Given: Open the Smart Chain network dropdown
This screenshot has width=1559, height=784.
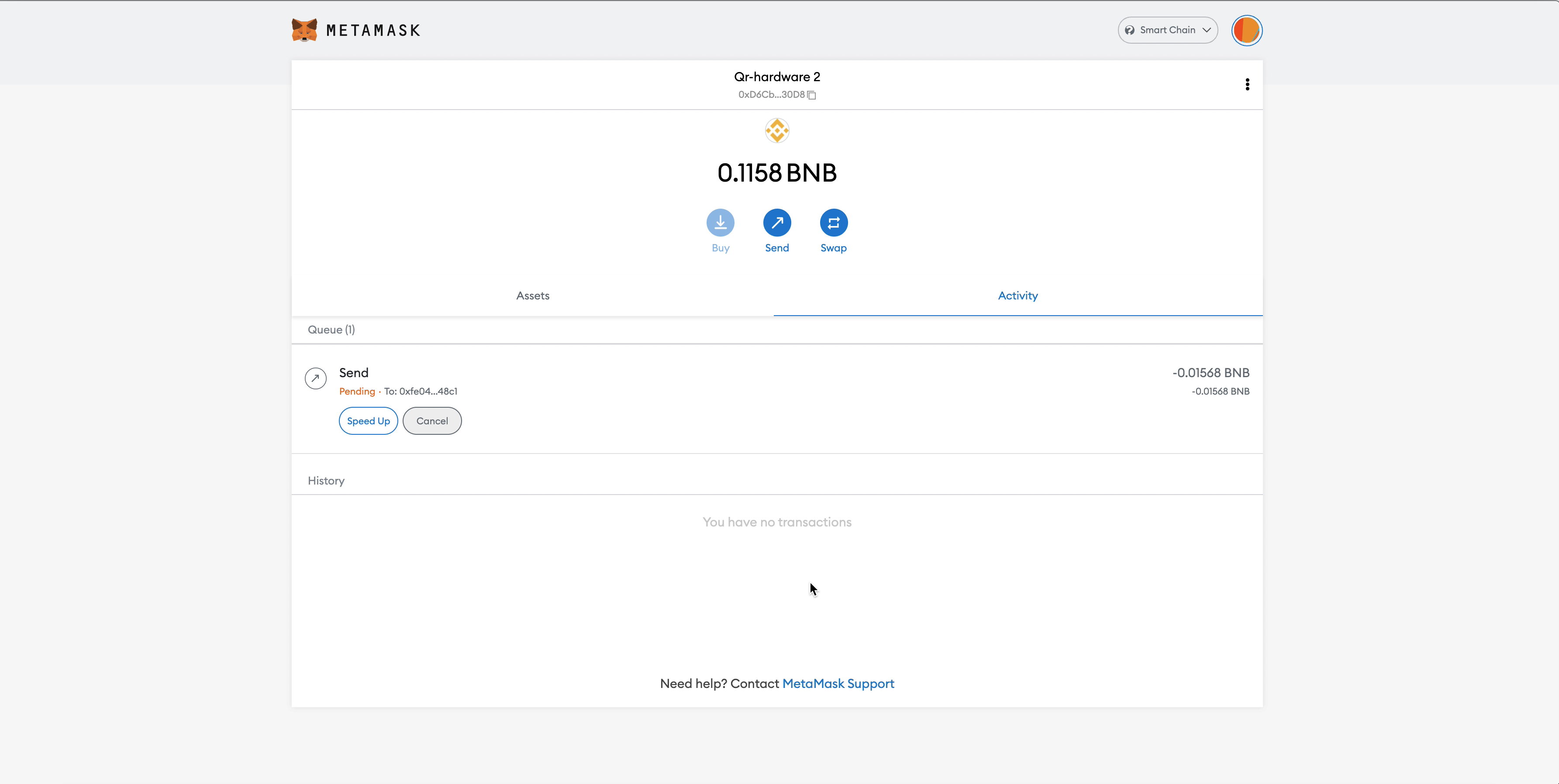Looking at the screenshot, I should click(x=1167, y=30).
